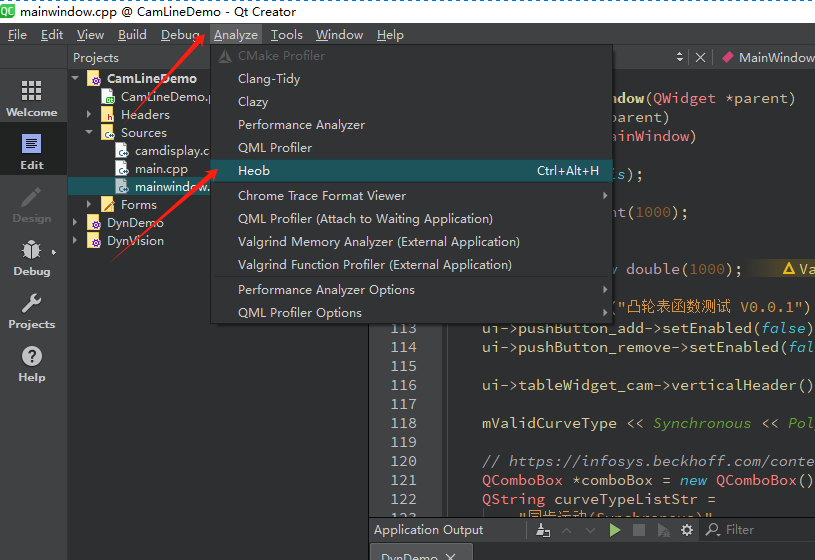Image resolution: width=815 pixels, height=560 pixels.
Task: Click the Sources folder icon
Action: [x=108, y=133]
